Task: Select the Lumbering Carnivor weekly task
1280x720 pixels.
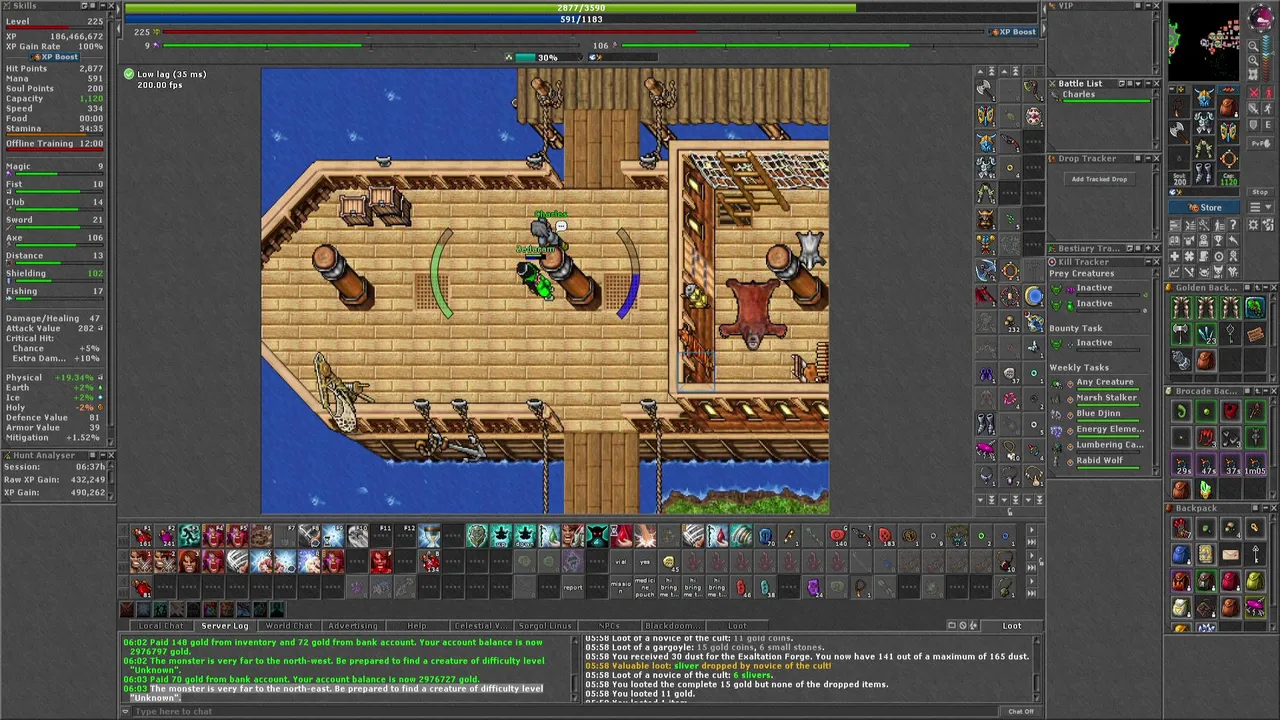Action: 1097,445
